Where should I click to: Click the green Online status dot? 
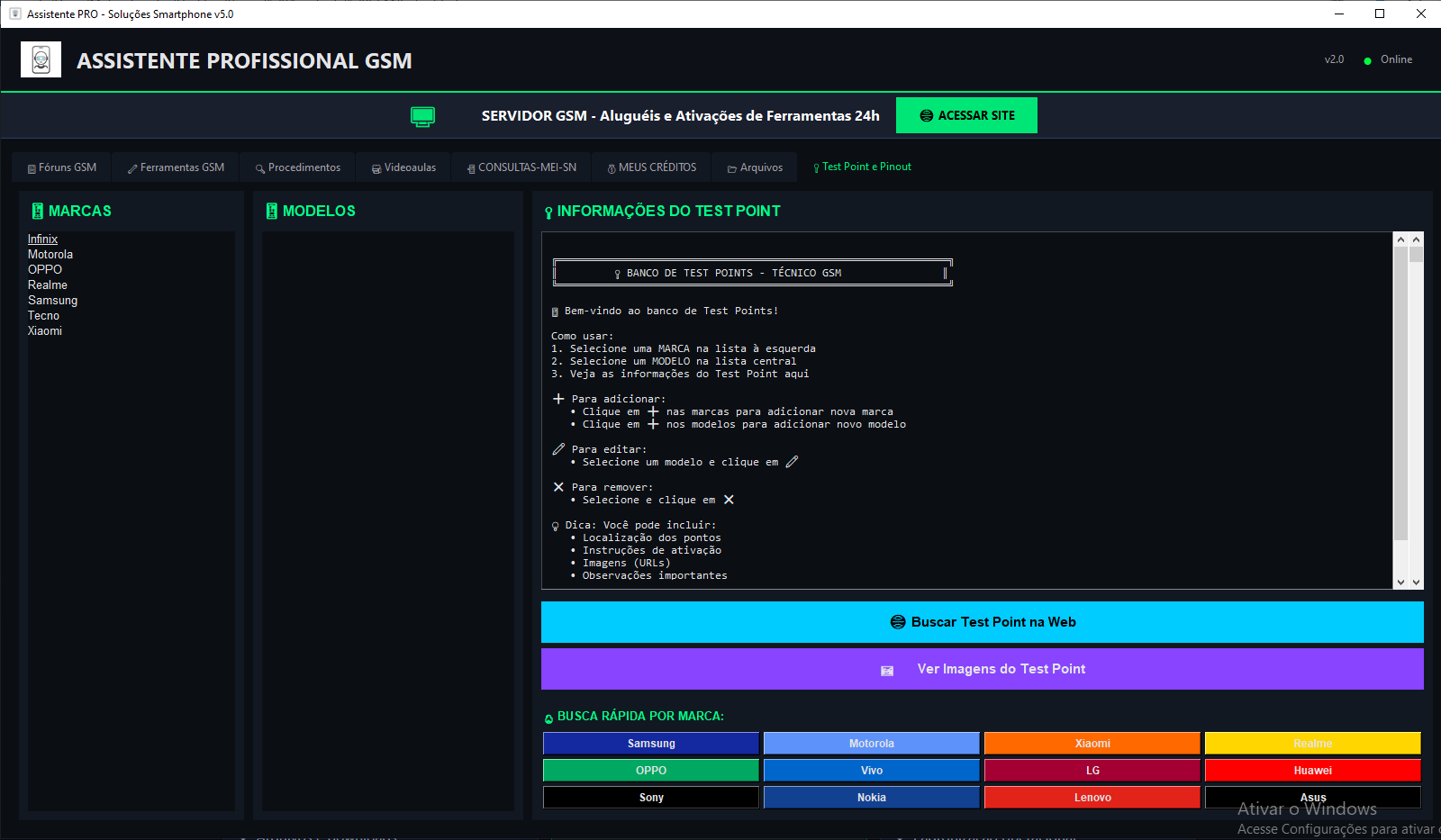1367,60
